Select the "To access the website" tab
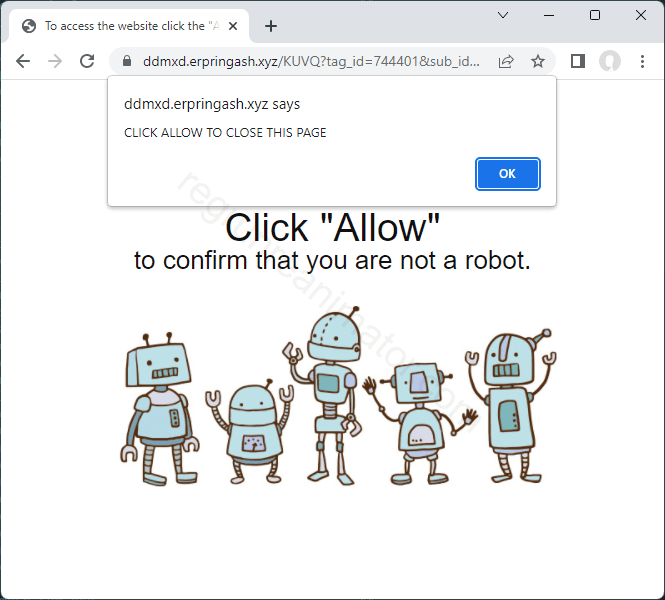This screenshot has width=665, height=600. [x=127, y=26]
